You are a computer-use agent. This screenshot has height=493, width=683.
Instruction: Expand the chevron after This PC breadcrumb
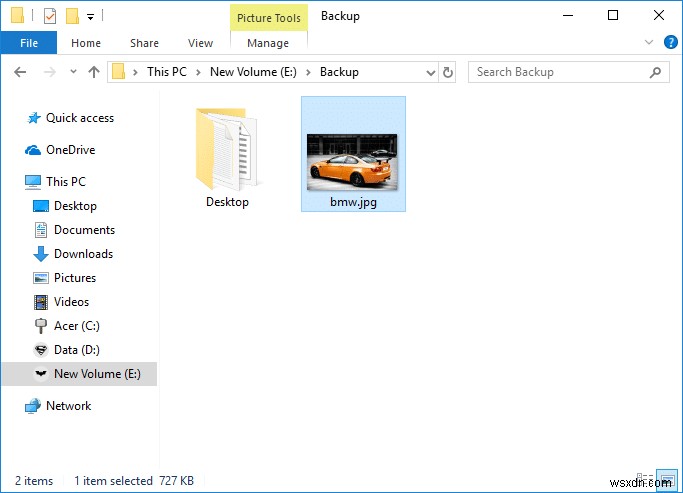(198, 72)
